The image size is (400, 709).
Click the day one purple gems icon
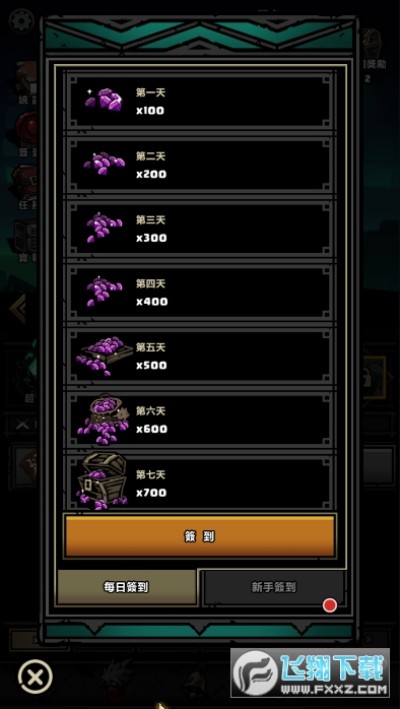104,99
